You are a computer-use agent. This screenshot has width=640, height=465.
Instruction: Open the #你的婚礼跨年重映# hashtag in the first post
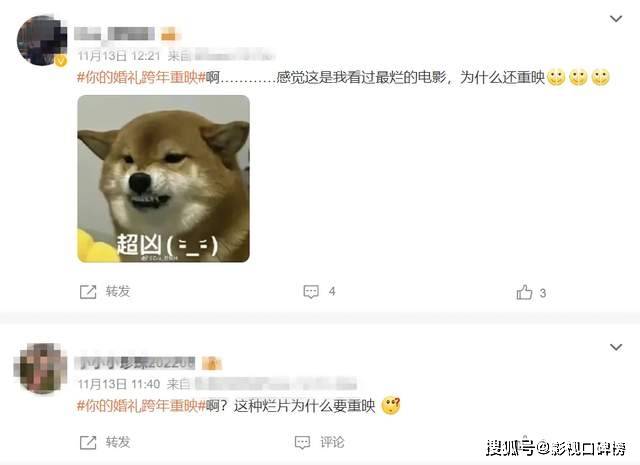click(141, 77)
